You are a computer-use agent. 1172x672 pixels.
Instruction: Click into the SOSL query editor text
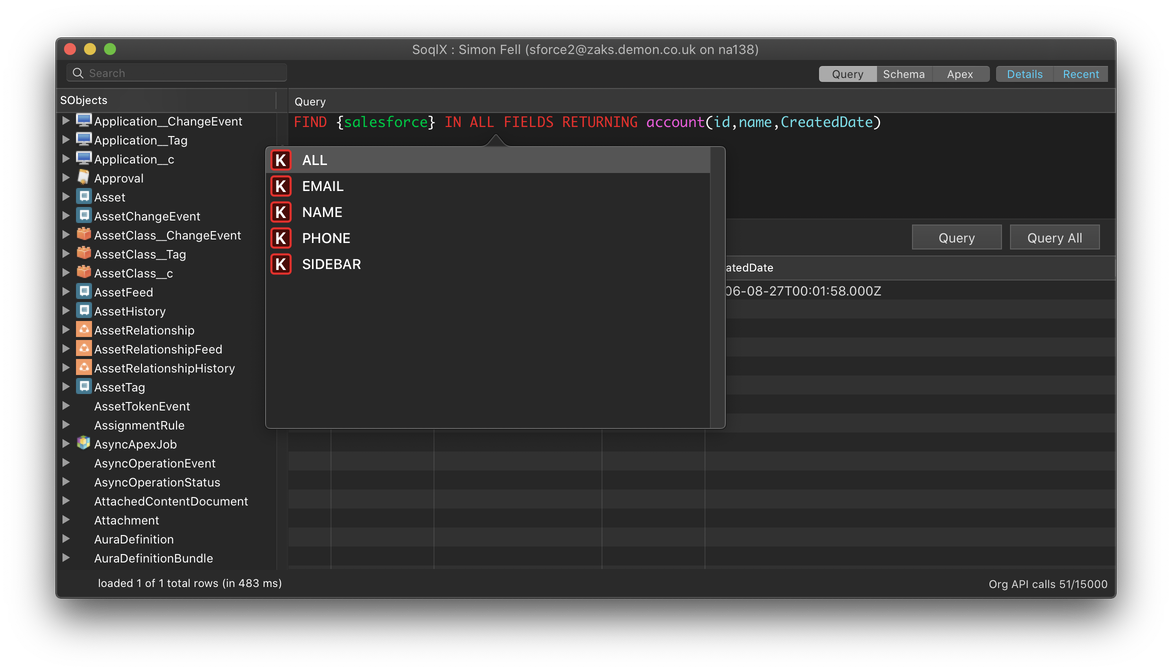(x=587, y=122)
